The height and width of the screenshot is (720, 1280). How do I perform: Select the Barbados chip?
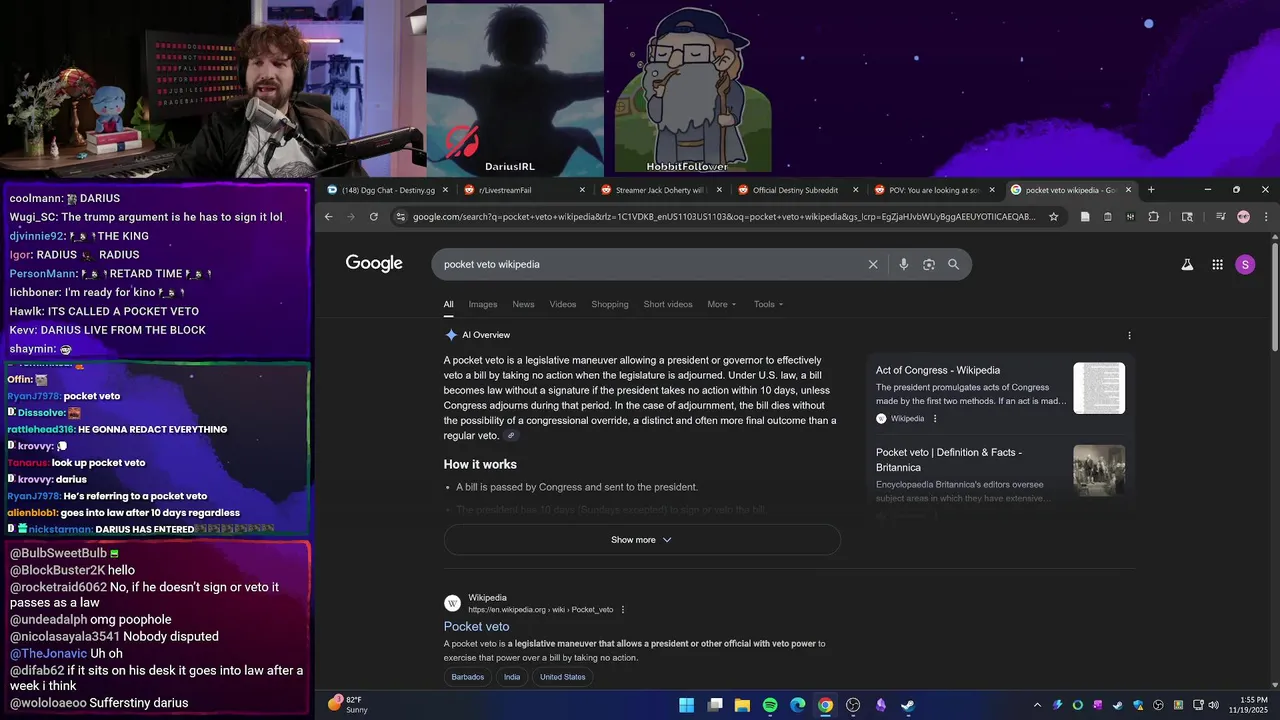point(467,677)
